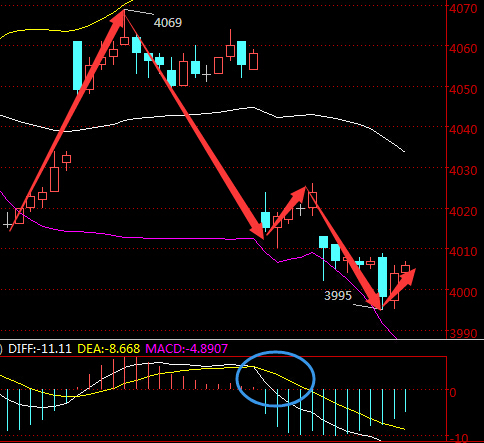Click the red candle at the 4069 peak
484x443 pixels.
(125, 41)
